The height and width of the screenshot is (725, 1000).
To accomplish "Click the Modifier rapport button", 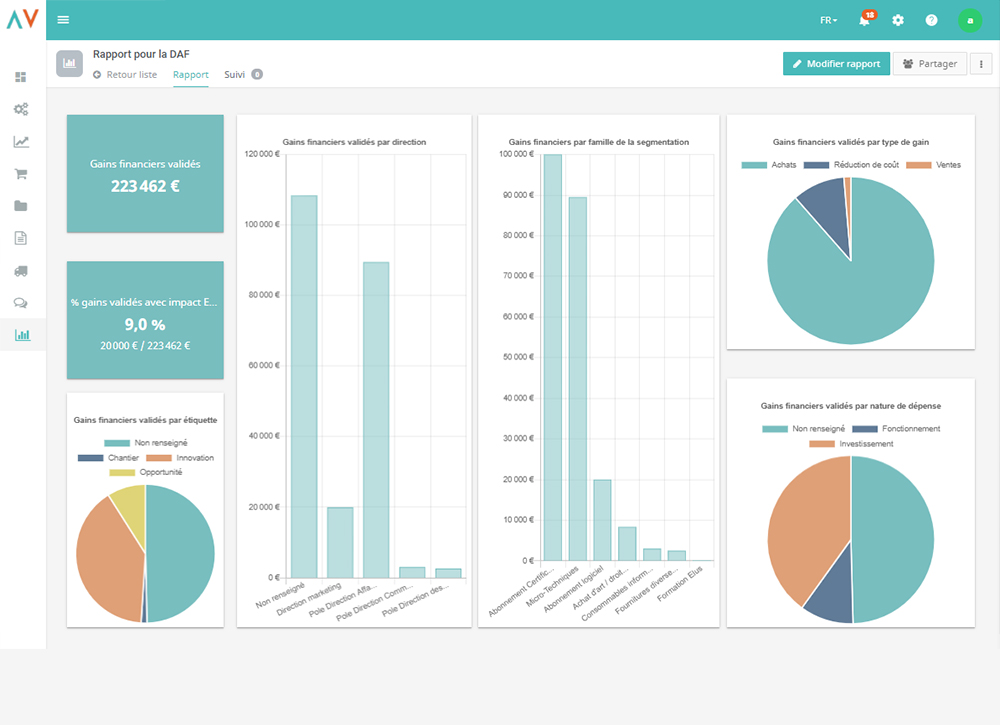I will [836, 64].
